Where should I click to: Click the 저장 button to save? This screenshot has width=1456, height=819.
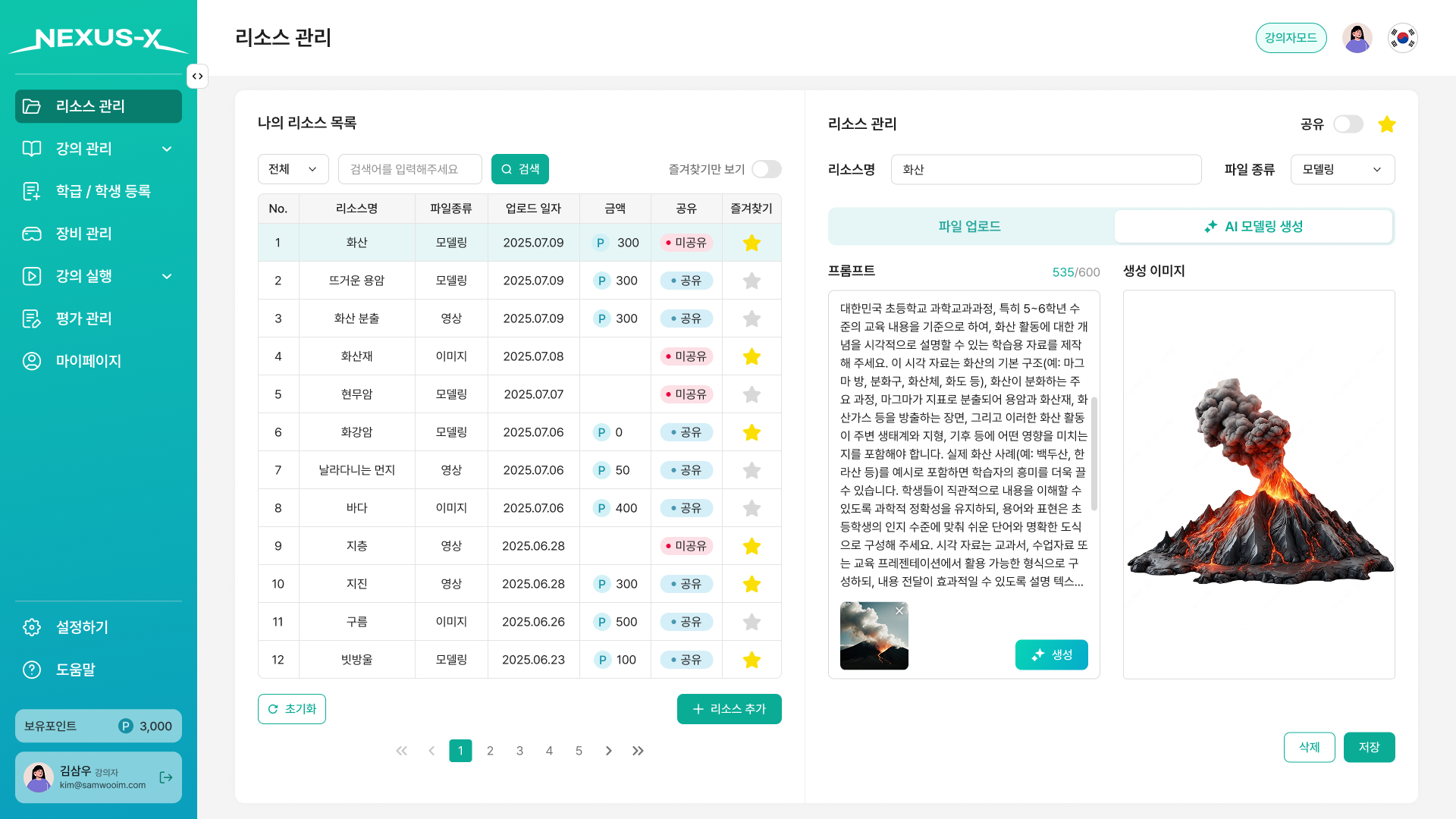(1369, 747)
